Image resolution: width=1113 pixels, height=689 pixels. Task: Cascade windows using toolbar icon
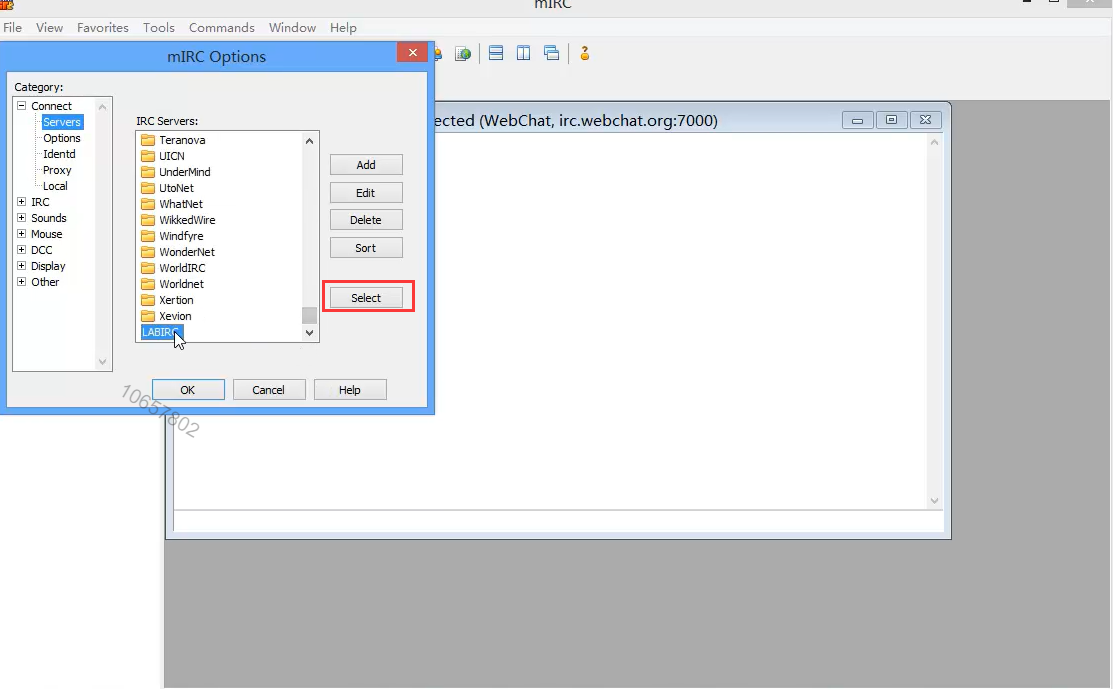click(x=552, y=53)
